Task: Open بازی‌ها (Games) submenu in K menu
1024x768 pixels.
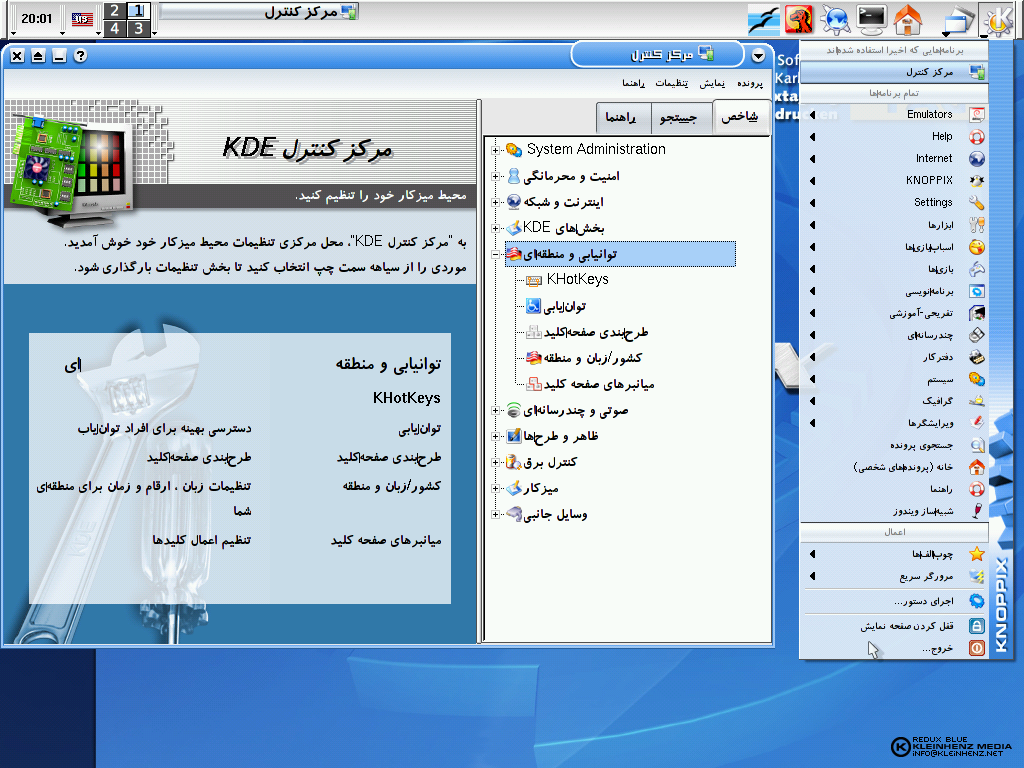Action: 893,269
